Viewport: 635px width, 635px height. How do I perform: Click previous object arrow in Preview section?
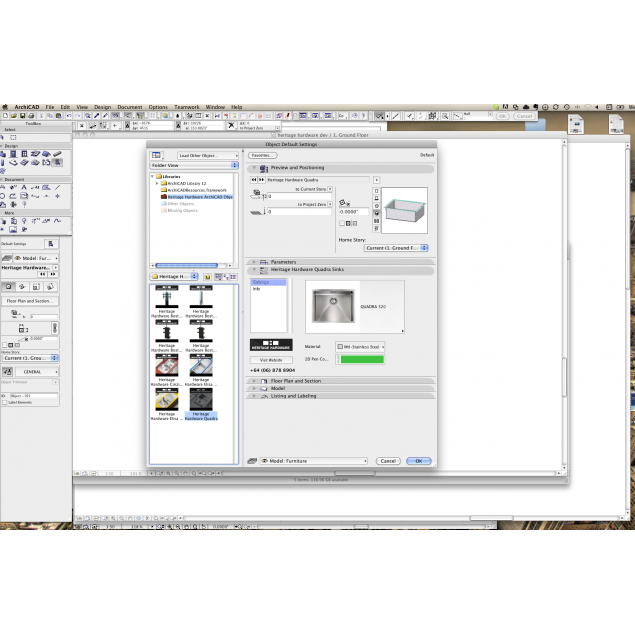tap(254, 180)
